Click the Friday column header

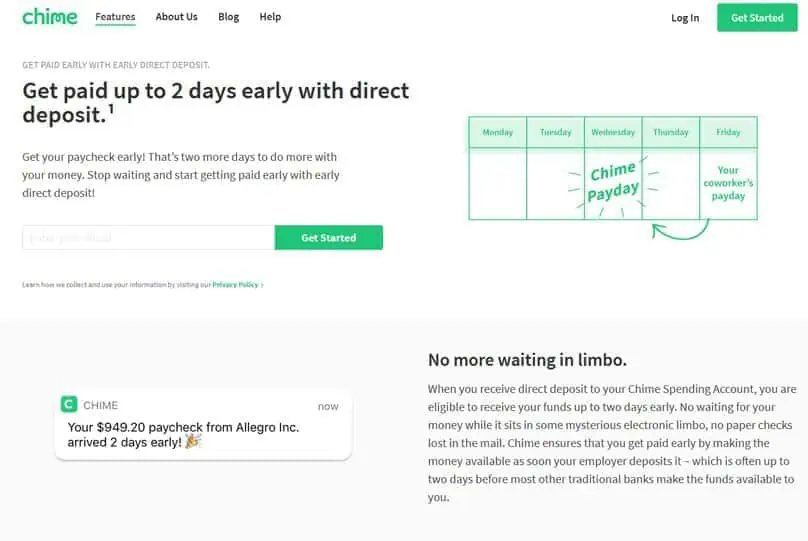728,132
